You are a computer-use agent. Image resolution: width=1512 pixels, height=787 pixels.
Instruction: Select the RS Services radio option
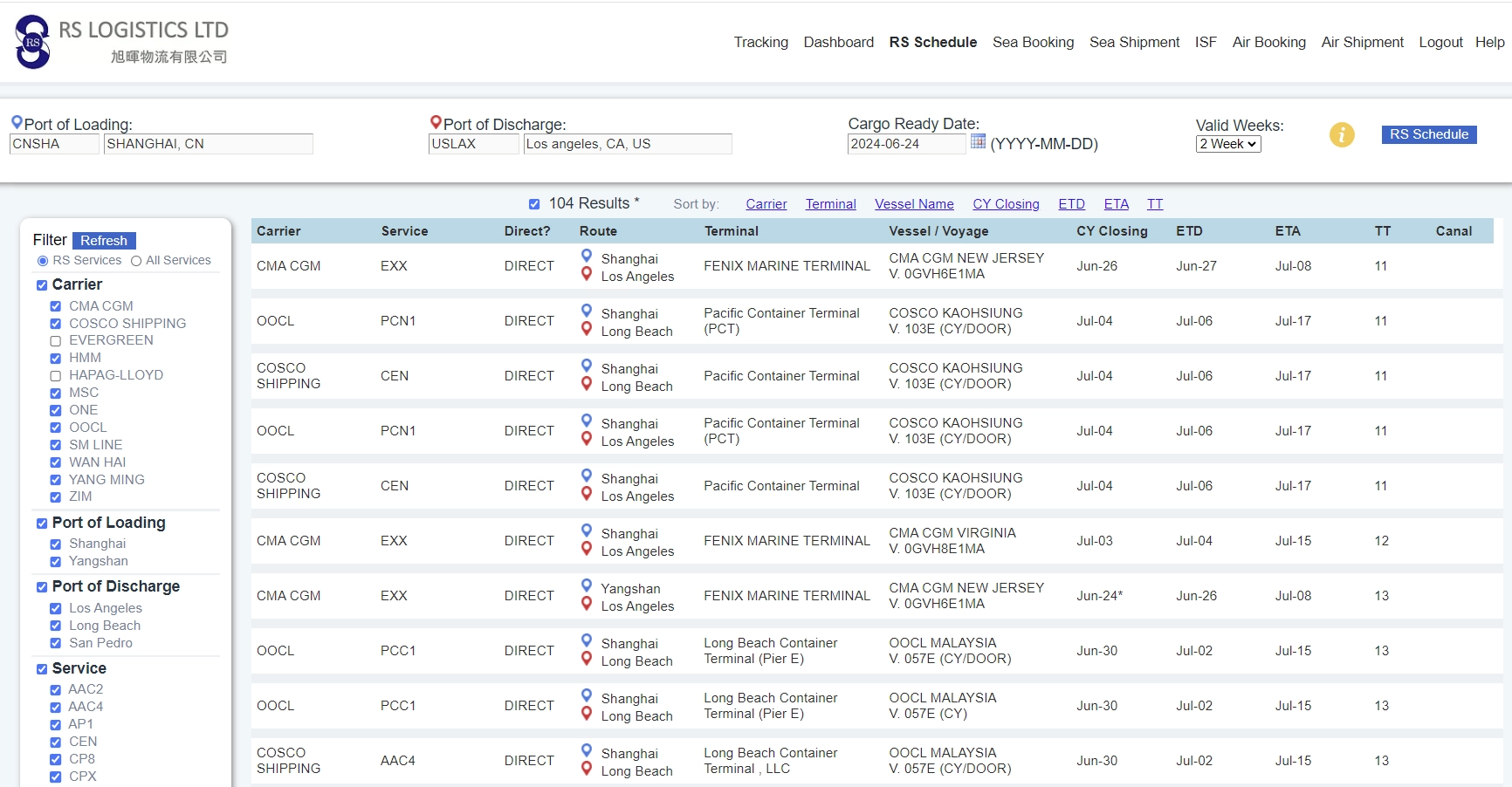(x=43, y=261)
